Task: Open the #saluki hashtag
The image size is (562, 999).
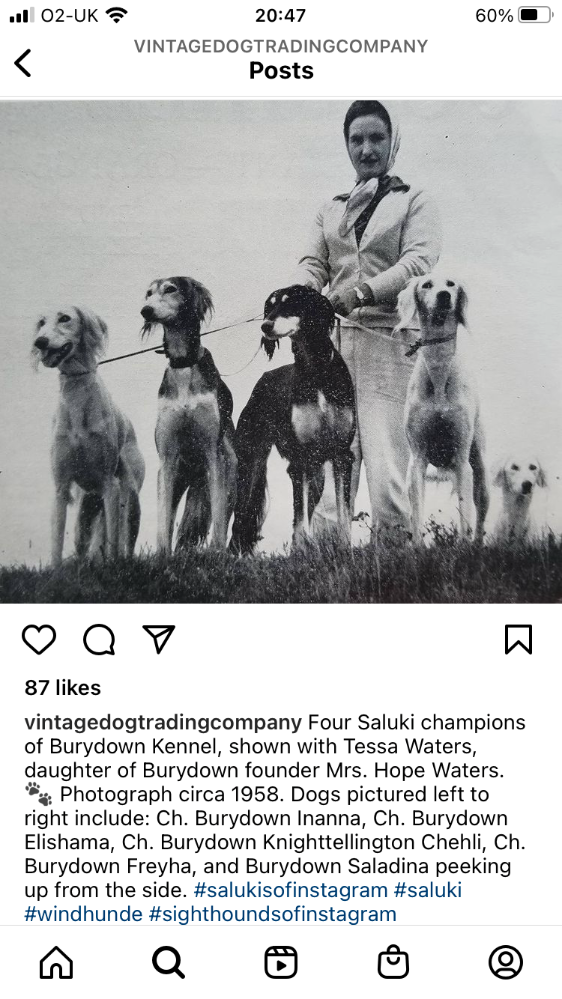Action: coord(428,890)
